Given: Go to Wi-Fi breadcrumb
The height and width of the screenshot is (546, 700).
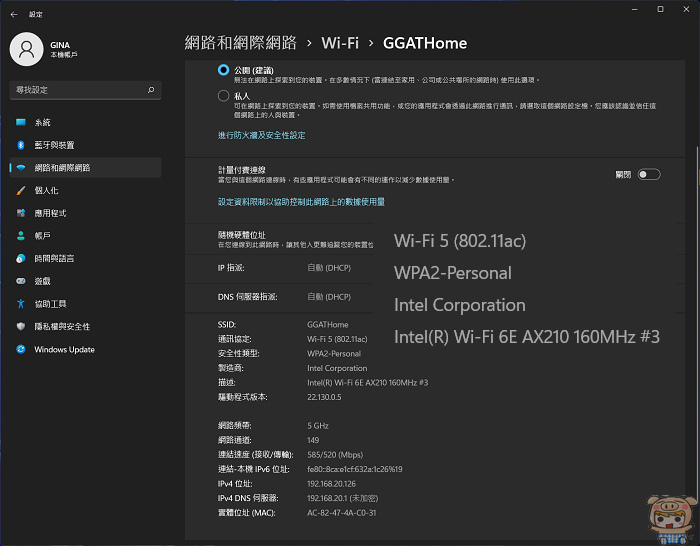Looking at the screenshot, I should click(x=340, y=43).
